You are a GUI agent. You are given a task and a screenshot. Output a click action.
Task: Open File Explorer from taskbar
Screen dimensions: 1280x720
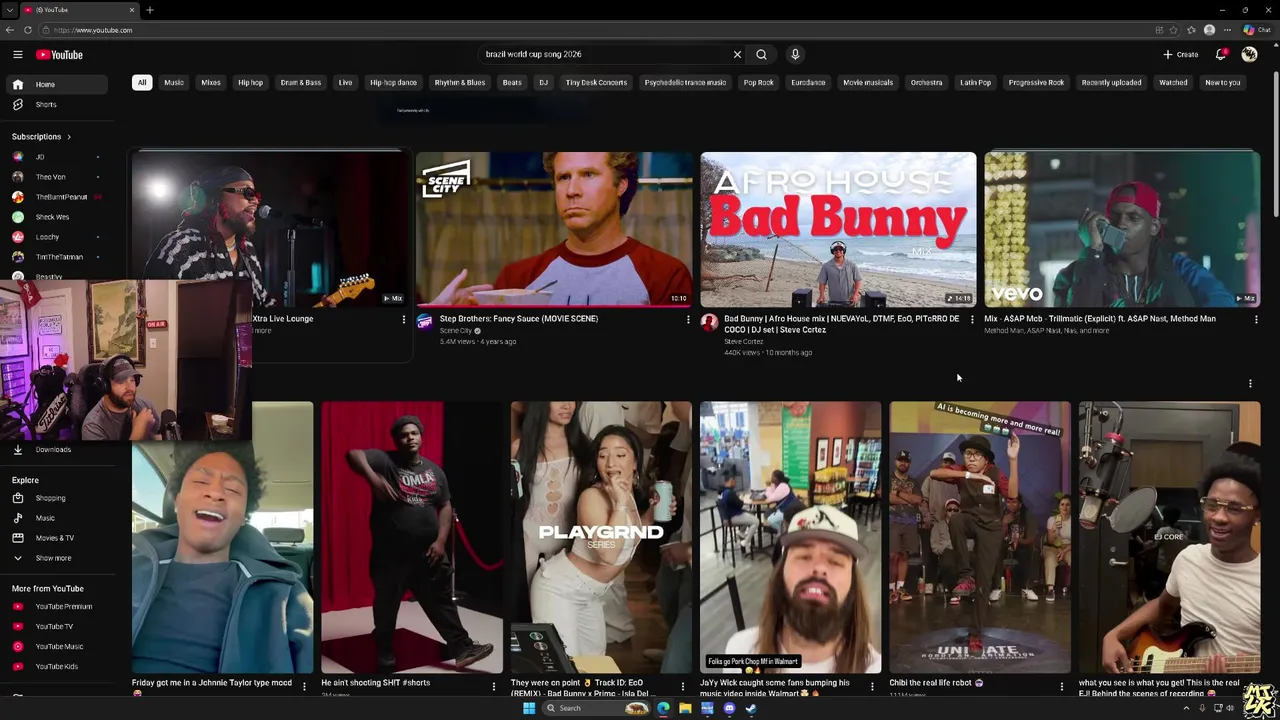click(x=685, y=708)
